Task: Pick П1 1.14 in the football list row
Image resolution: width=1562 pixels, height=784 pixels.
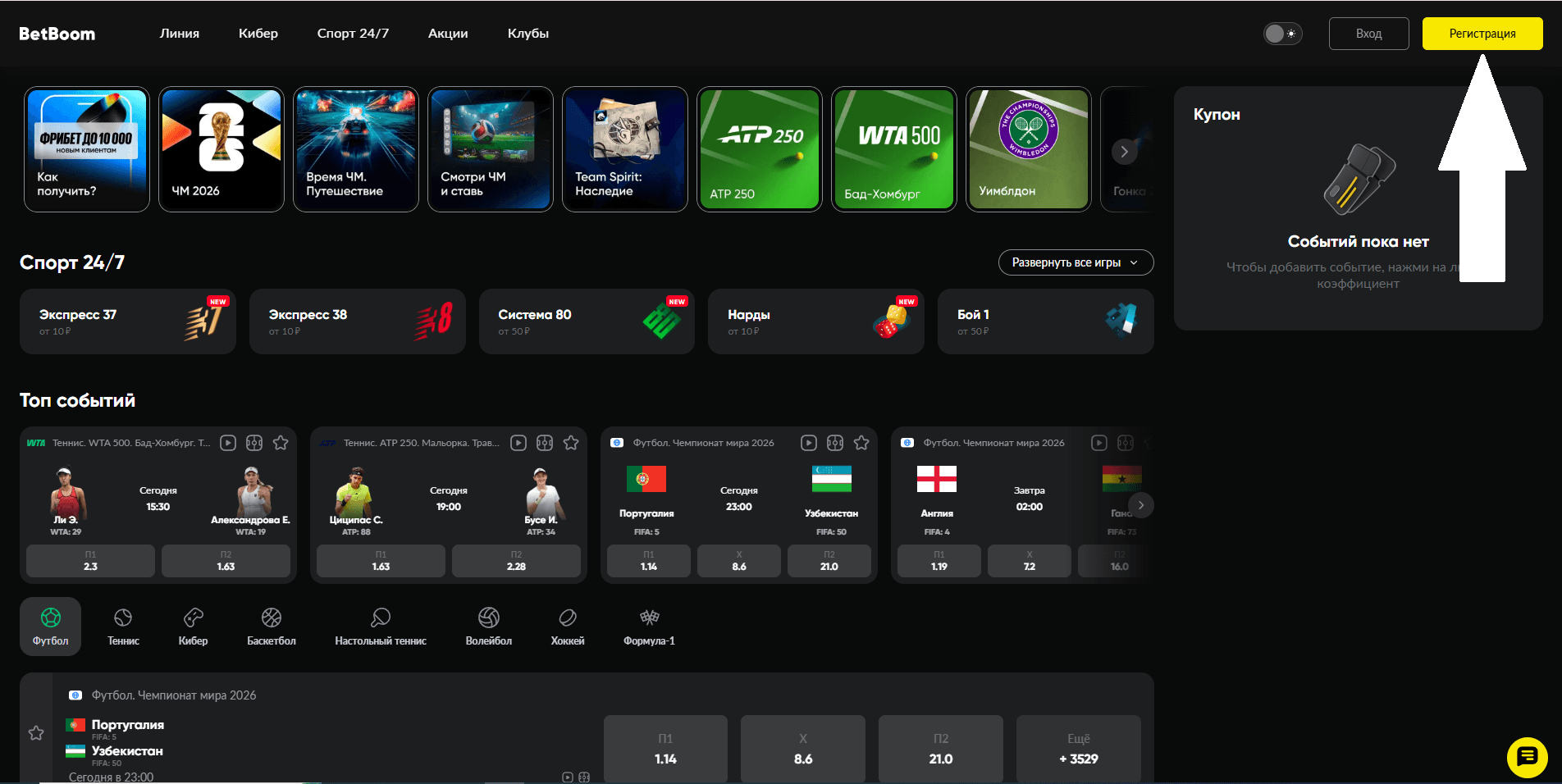Action: 665,748
